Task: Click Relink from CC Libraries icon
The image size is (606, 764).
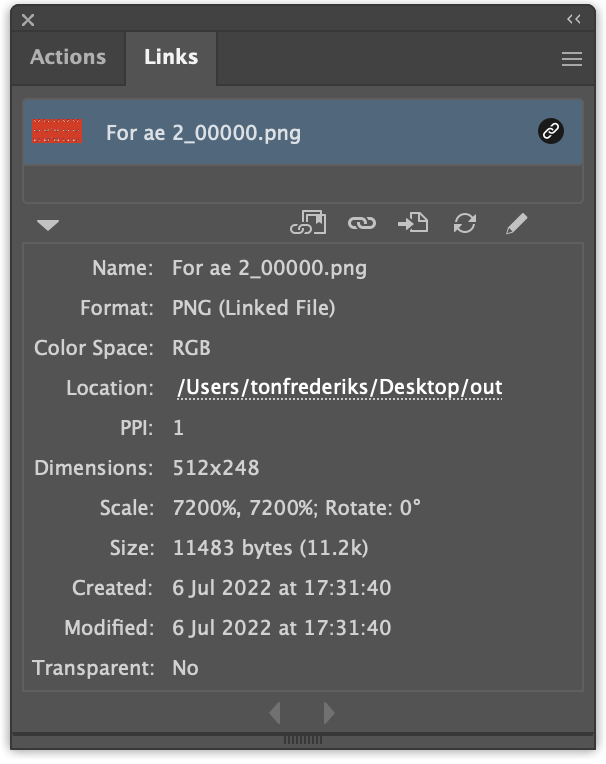Action: click(308, 223)
